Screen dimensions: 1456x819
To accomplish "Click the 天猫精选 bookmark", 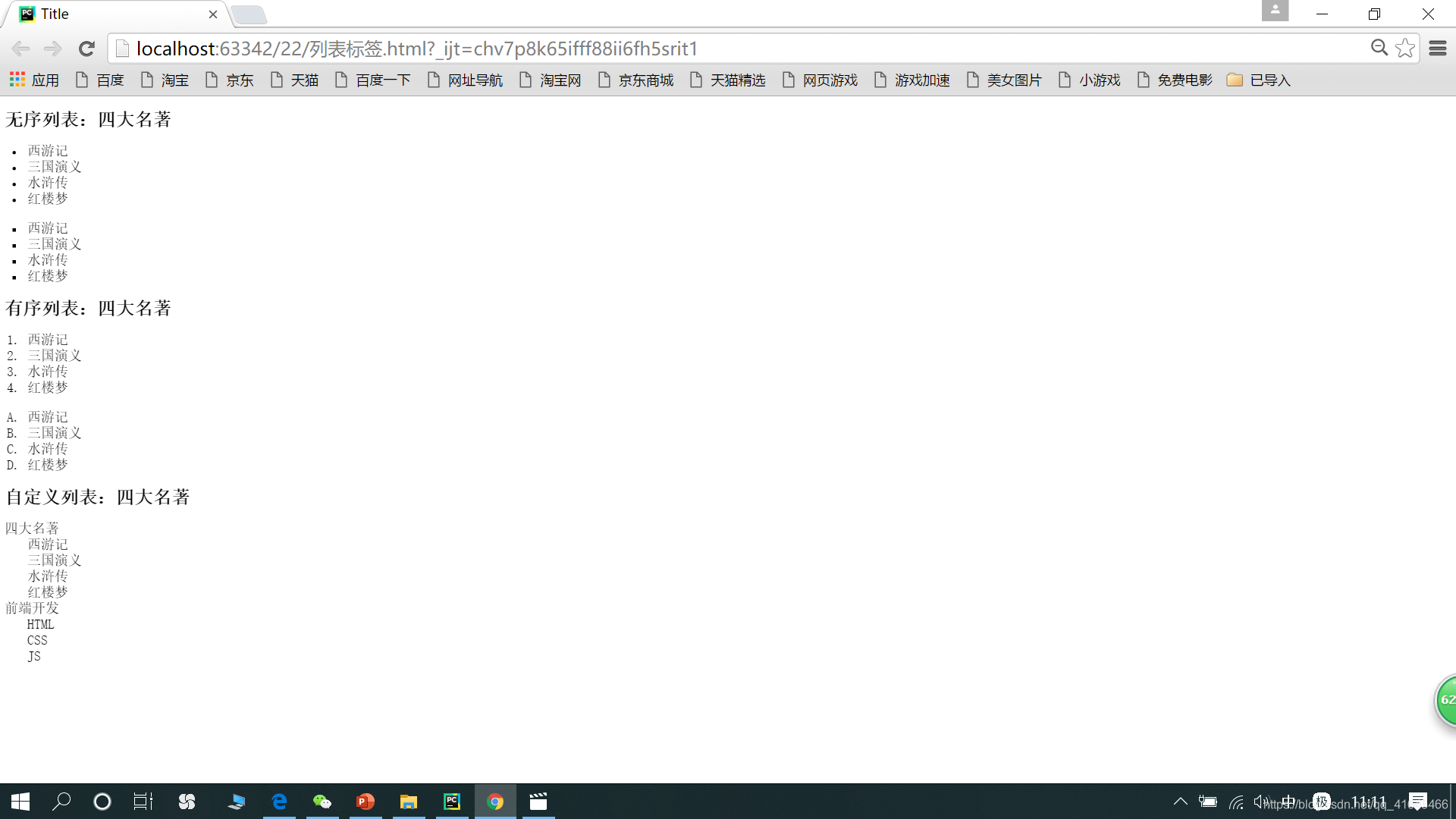I will [727, 80].
